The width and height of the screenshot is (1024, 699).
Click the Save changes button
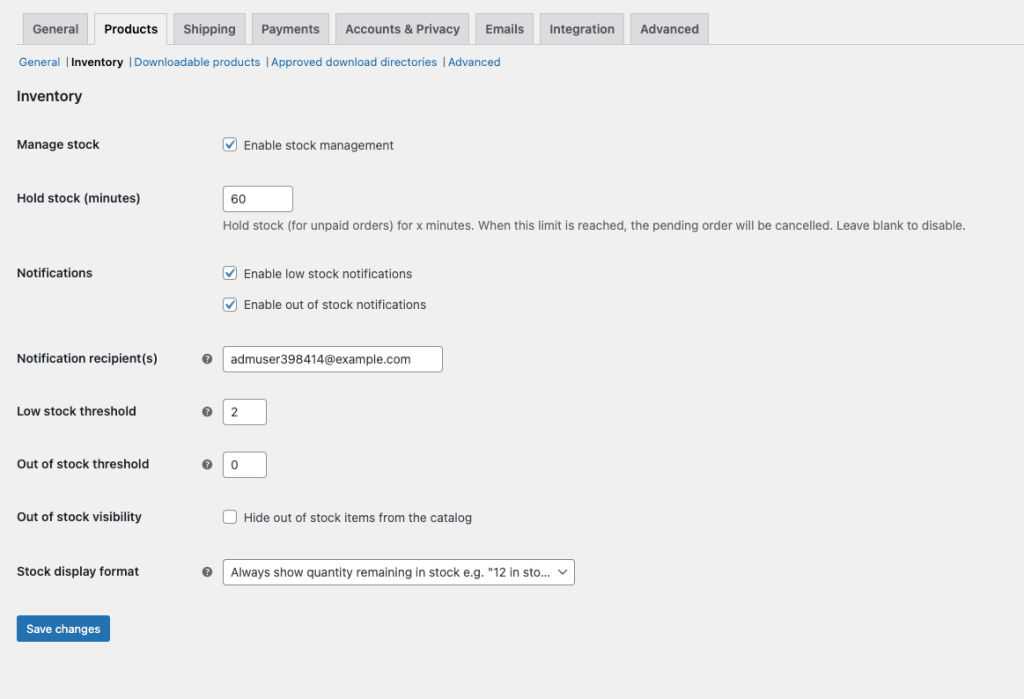(x=63, y=628)
